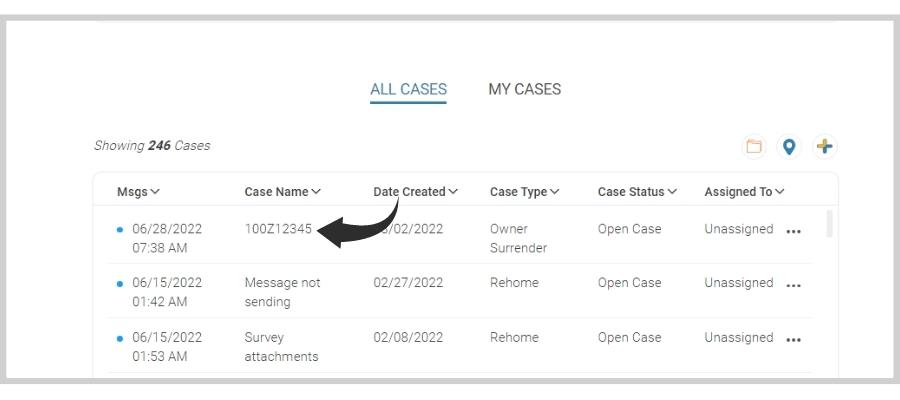The width and height of the screenshot is (900, 400).
Task: Click the orange folder icon
Action: click(754, 146)
